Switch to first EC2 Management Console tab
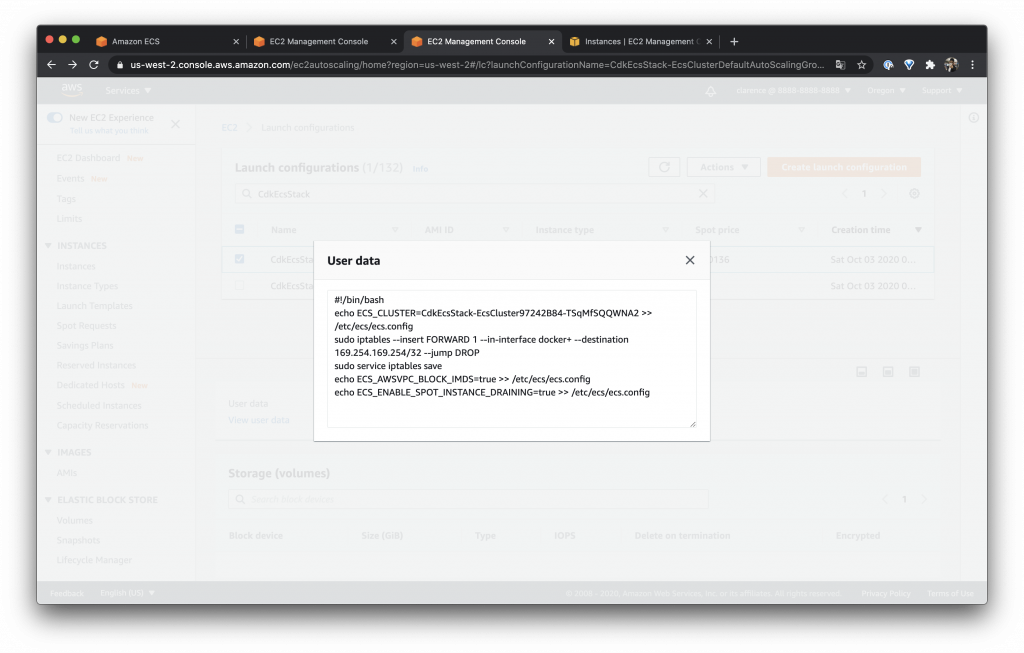The width and height of the screenshot is (1024, 653). (325, 41)
